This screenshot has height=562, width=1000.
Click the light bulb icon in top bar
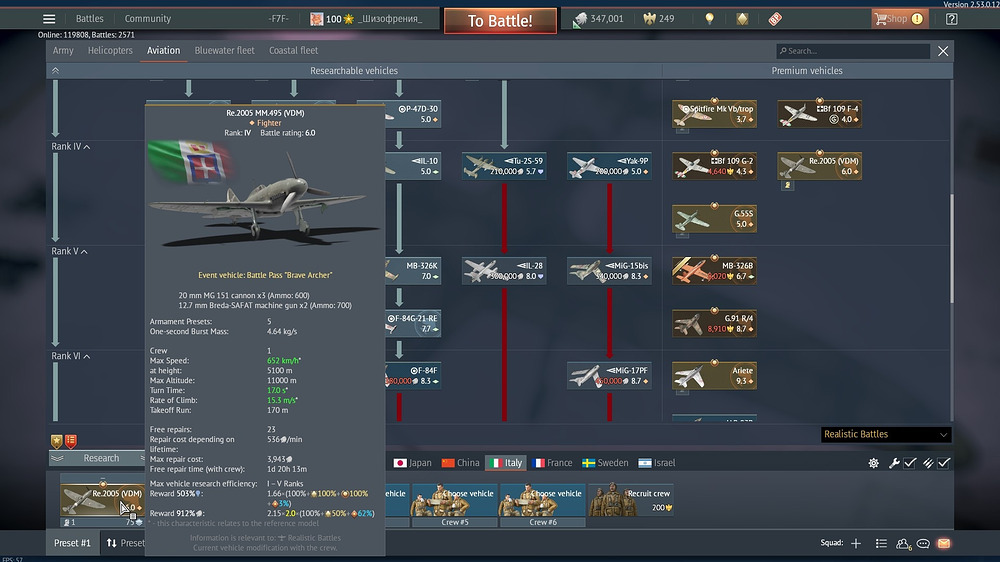point(710,19)
